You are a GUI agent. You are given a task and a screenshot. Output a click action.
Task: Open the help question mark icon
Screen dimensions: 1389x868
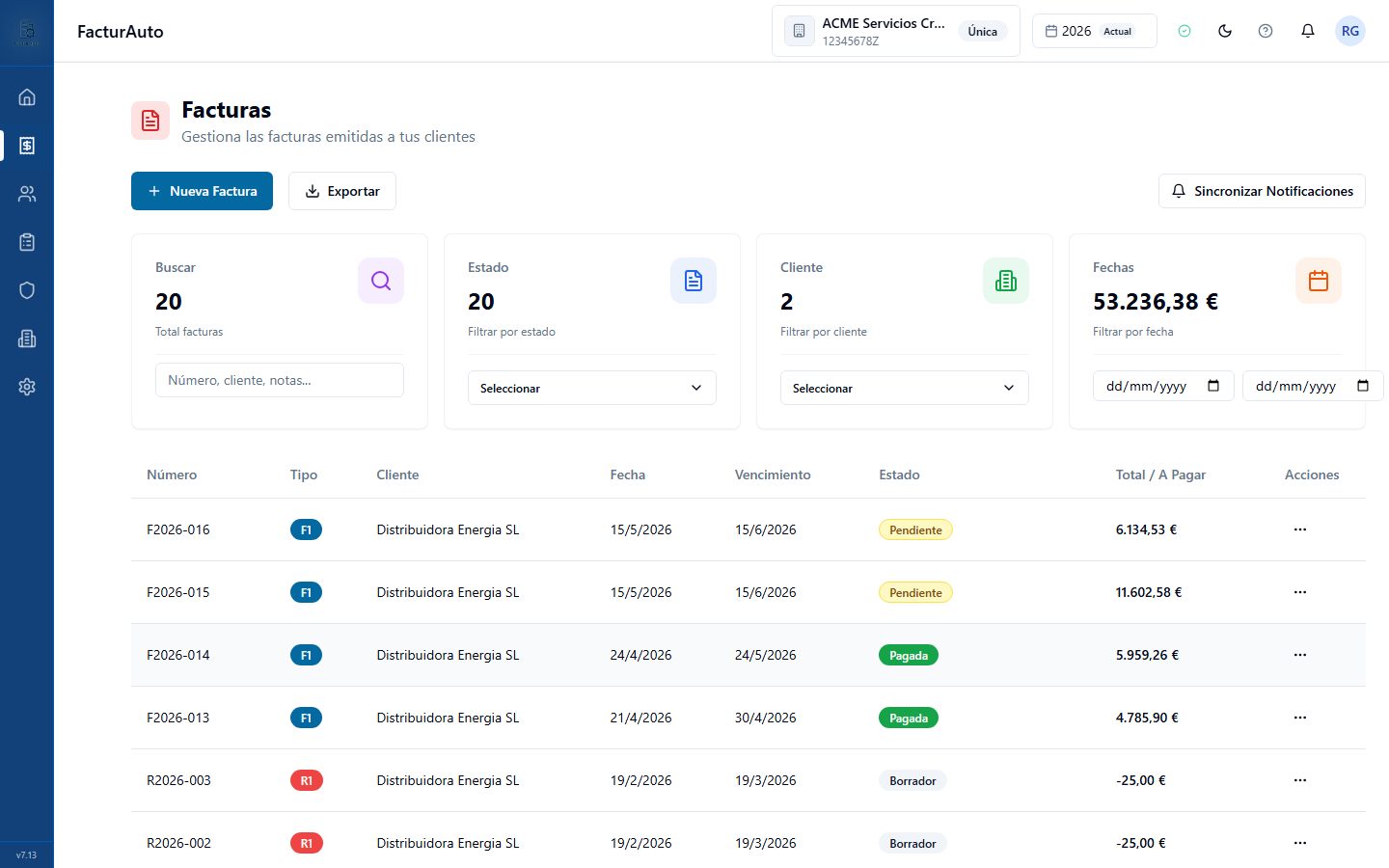tap(1266, 31)
